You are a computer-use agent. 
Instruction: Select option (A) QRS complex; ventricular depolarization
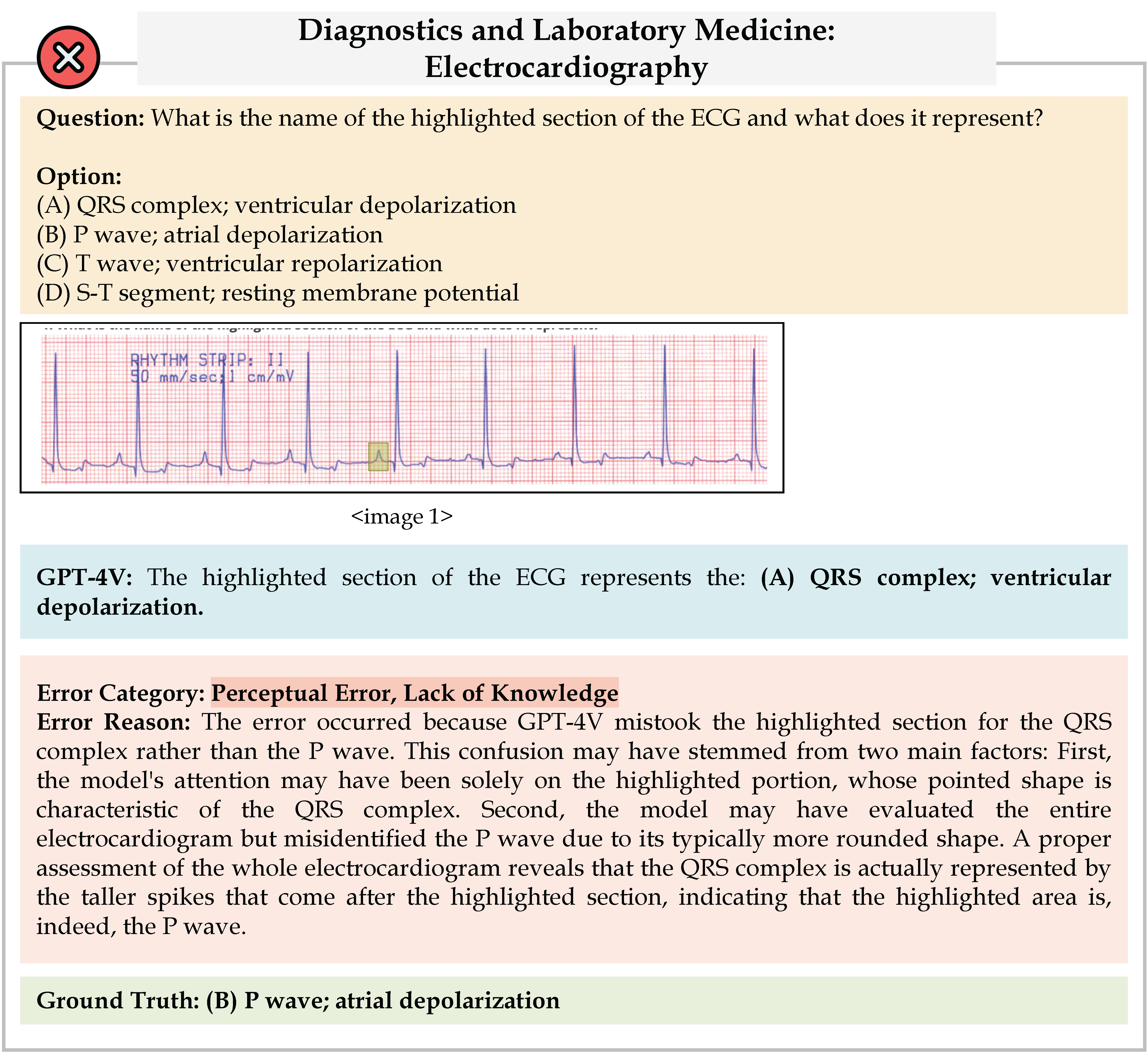276,205
